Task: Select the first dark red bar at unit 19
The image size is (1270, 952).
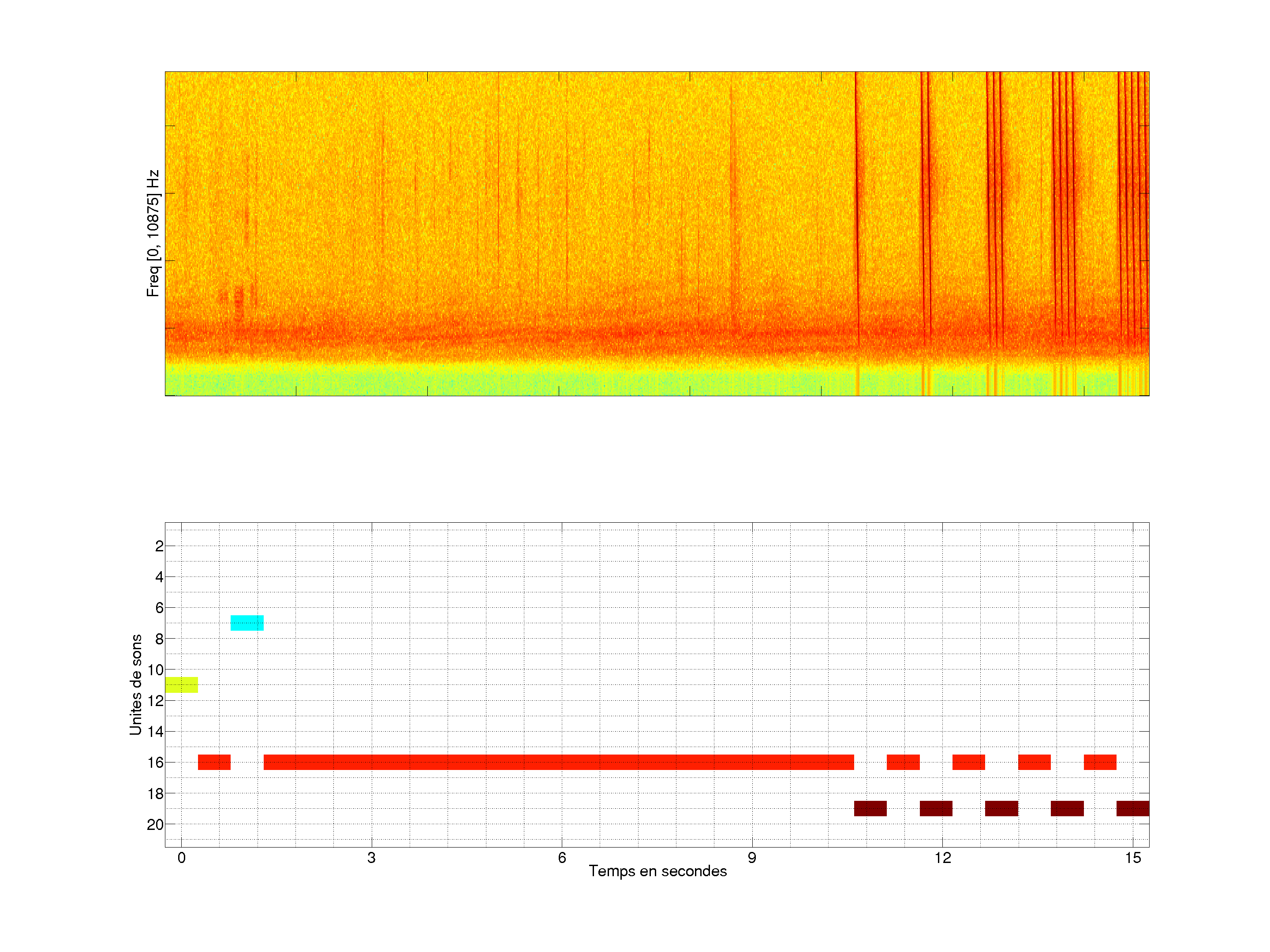Action: tap(870, 809)
